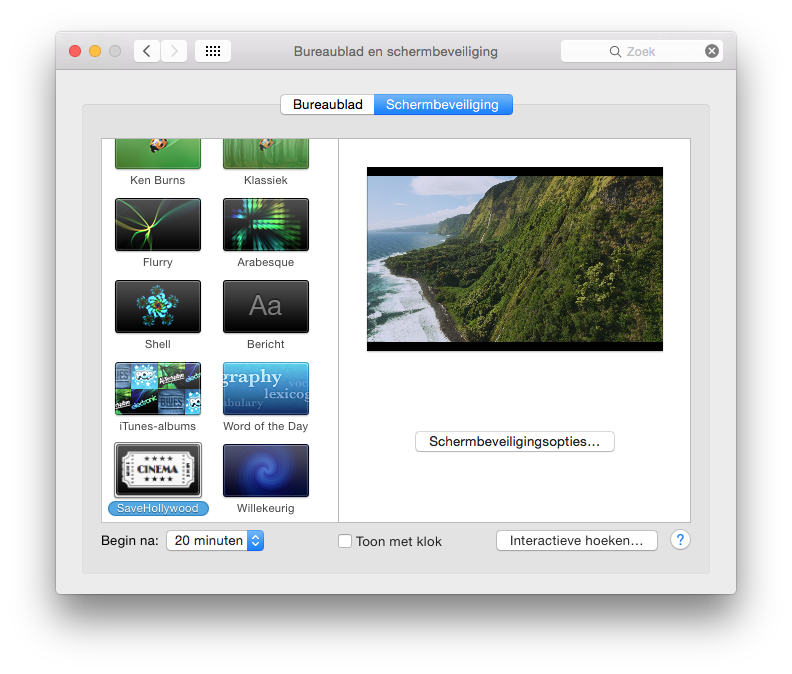The image size is (792, 674).
Task: Click the Interactieve hoeken button
Action: (x=576, y=540)
